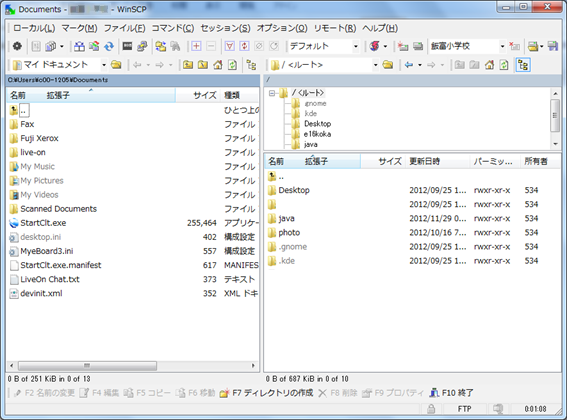Image resolution: width=567 pixels, height=420 pixels.
Task: Click F7 ディレクトリの作成 button
Action: pyautogui.click(x=267, y=393)
